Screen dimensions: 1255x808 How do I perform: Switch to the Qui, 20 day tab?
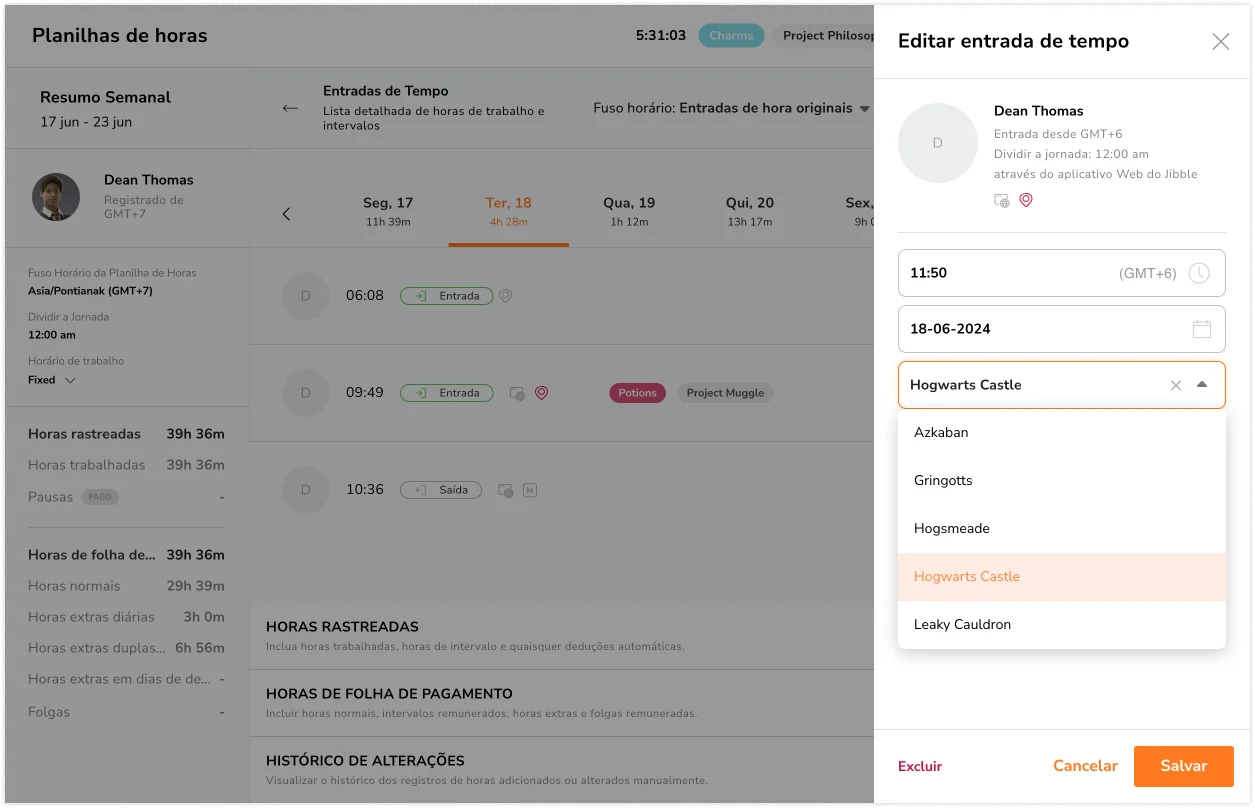(x=750, y=212)
